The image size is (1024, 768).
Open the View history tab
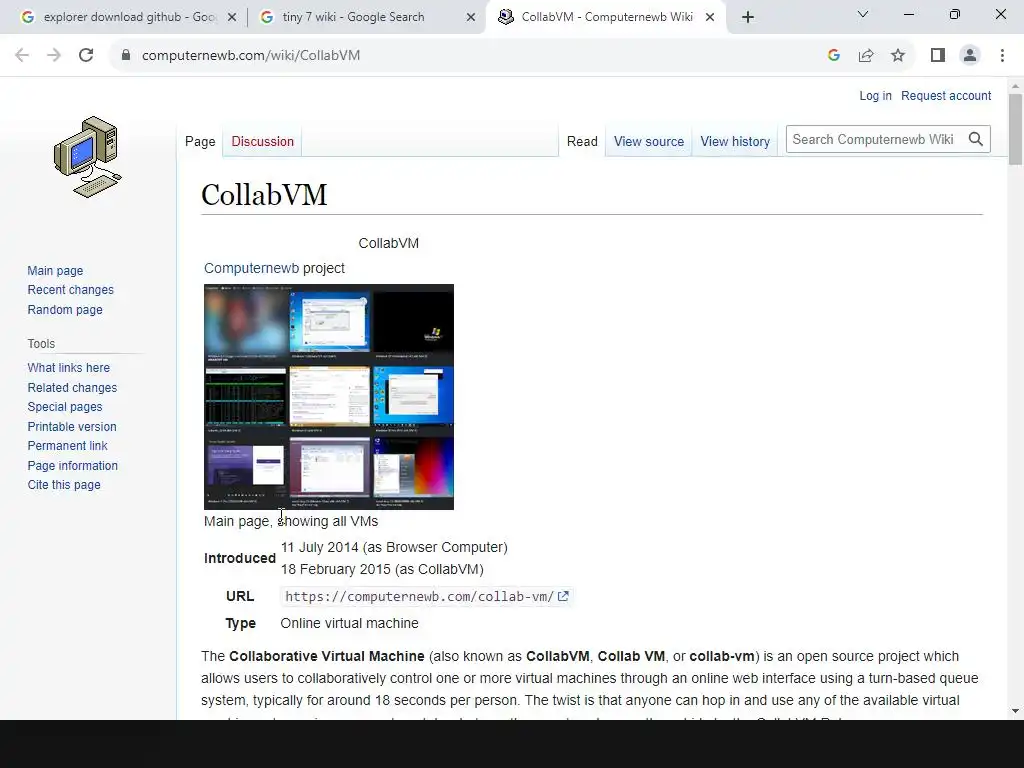pos(735,142)
